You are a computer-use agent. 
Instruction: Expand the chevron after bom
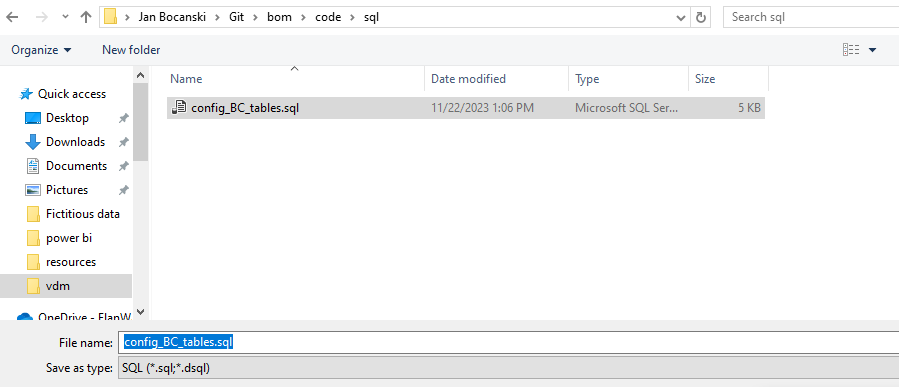tap(303, 17)
